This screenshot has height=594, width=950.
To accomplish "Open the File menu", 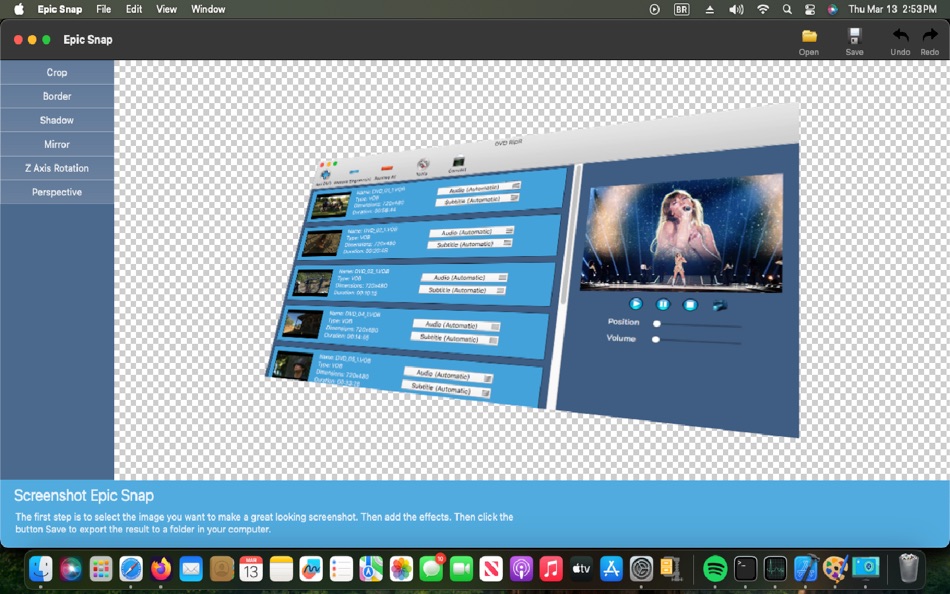I will tap(103, 9).
